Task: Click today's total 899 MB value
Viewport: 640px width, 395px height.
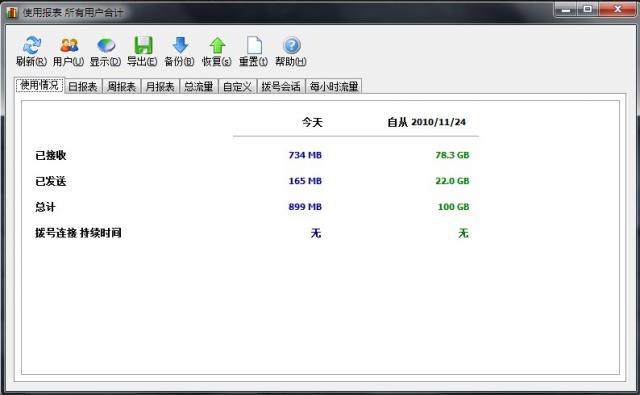Action: pyautogui.click(x=305, y=207)
